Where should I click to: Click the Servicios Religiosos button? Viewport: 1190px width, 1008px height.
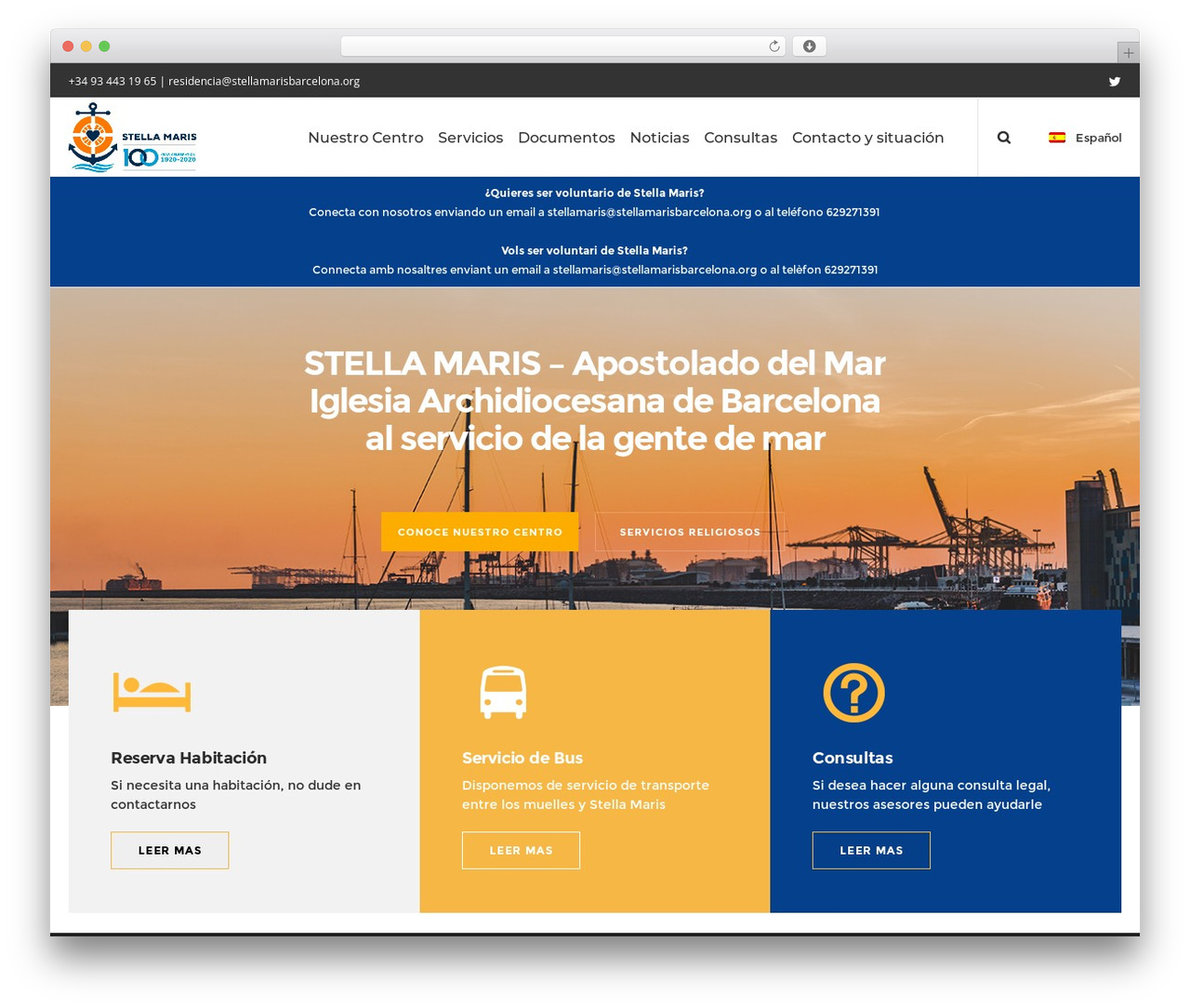click(x=690, y=532)
